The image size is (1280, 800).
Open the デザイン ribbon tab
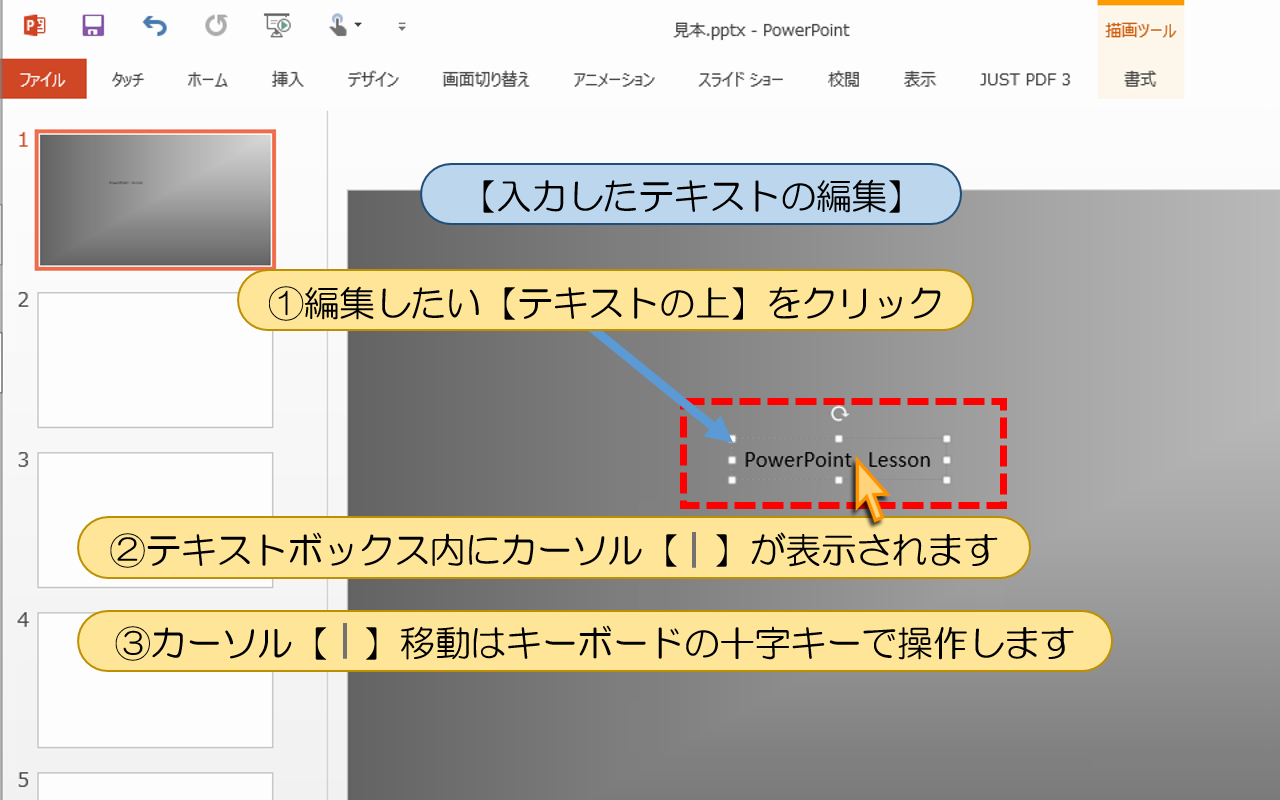point(373,80)
